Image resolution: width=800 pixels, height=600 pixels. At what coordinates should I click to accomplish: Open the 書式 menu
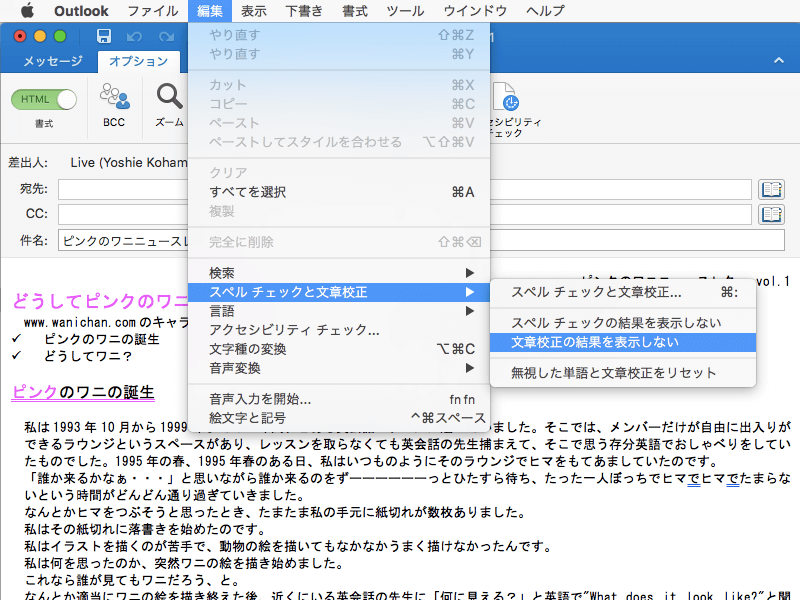[355, 11]
